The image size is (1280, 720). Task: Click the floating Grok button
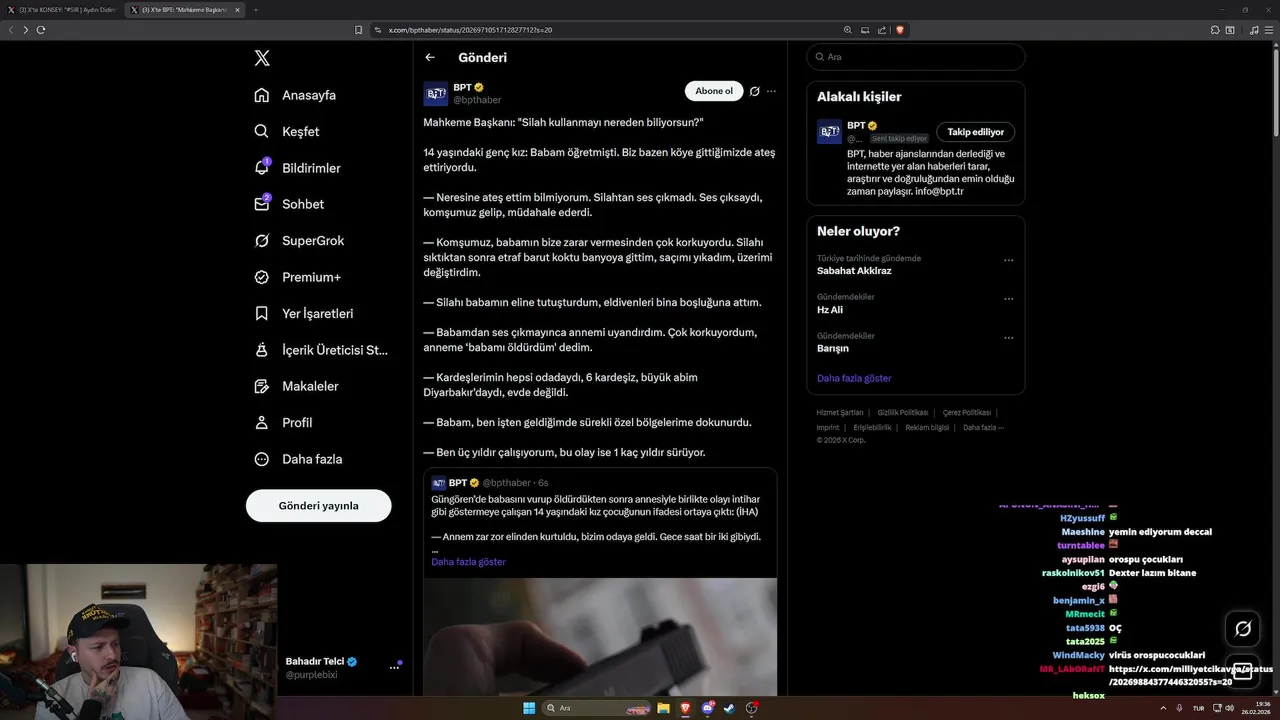point(1243,629)
